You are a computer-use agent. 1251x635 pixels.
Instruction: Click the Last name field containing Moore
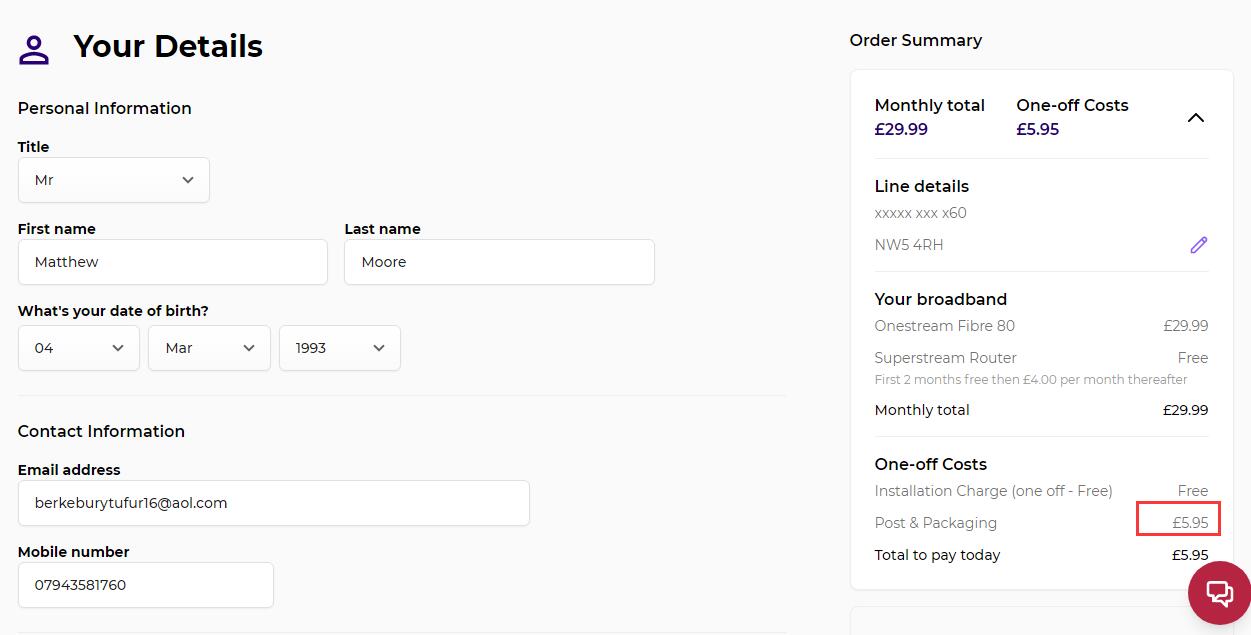pos(499,262)
